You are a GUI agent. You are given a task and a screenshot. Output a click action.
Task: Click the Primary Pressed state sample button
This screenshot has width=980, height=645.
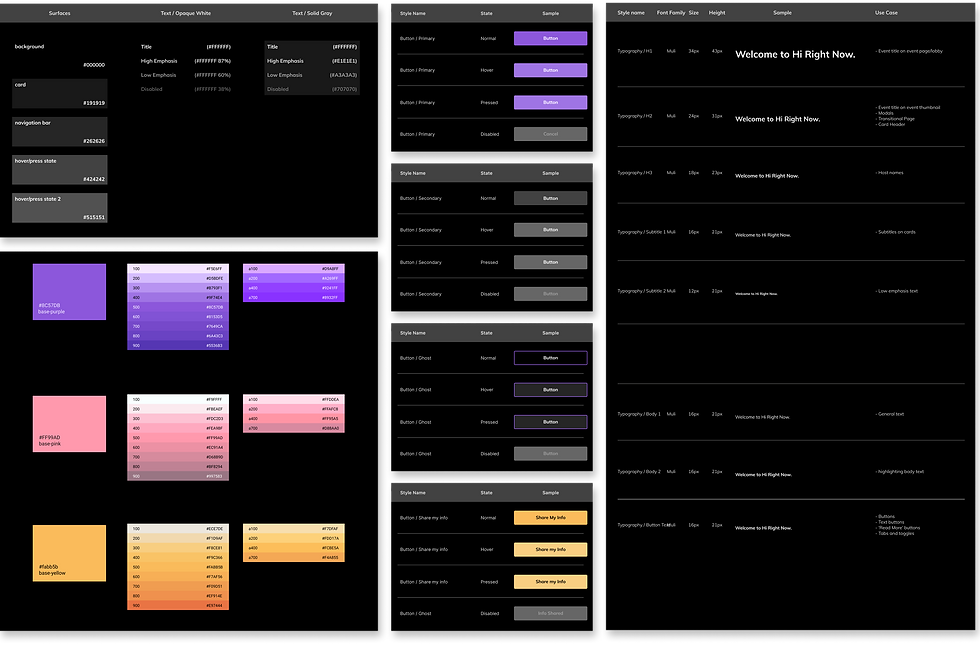[550, 102]
